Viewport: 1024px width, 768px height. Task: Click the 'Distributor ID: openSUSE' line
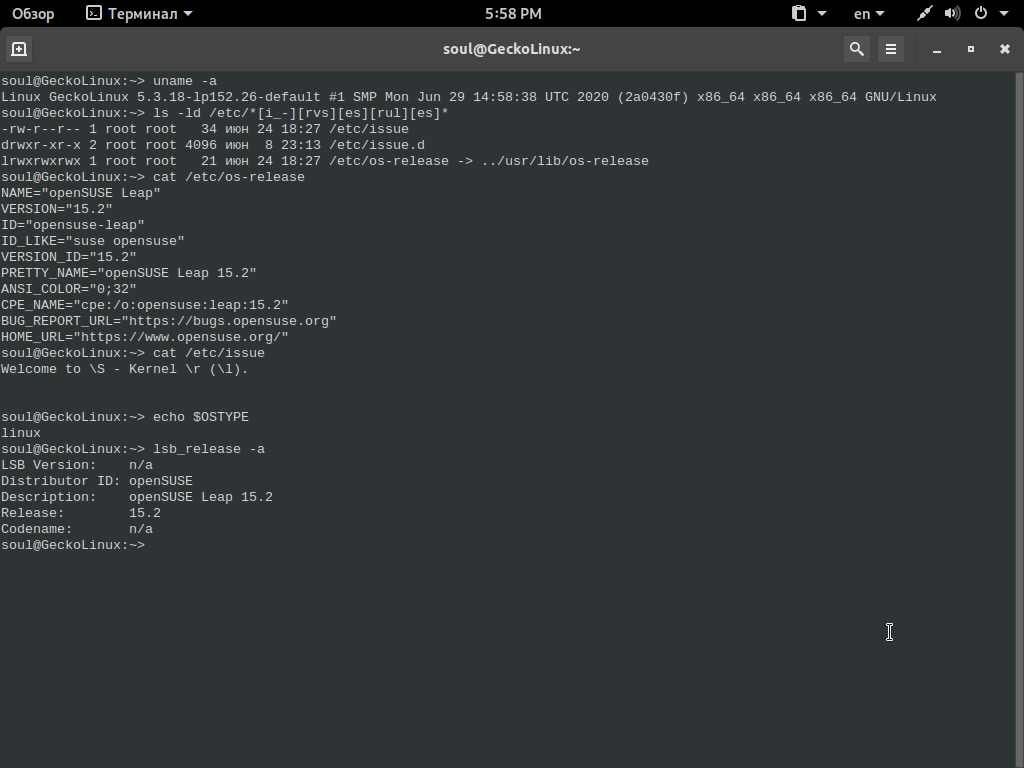[97, 481]
